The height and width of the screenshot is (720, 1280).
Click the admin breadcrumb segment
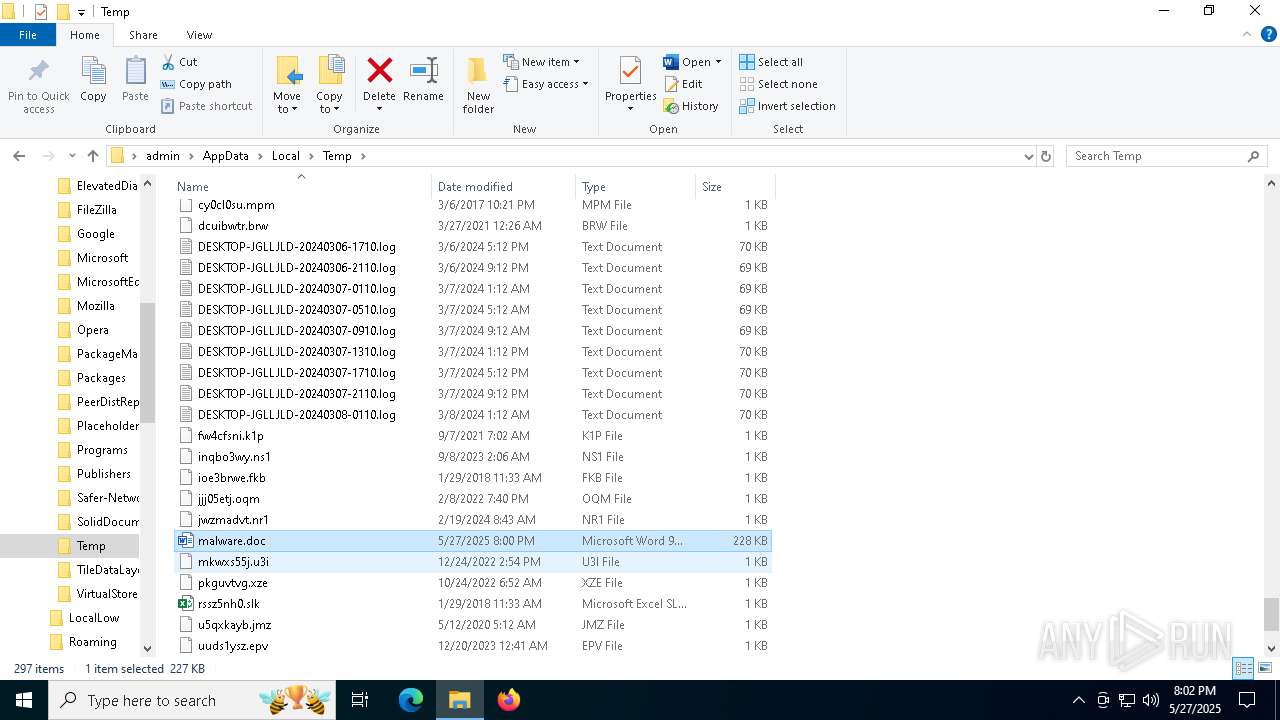(x=162, y=156)
